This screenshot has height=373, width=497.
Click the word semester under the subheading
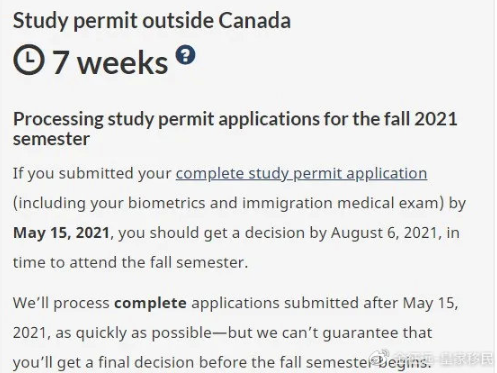51,139
